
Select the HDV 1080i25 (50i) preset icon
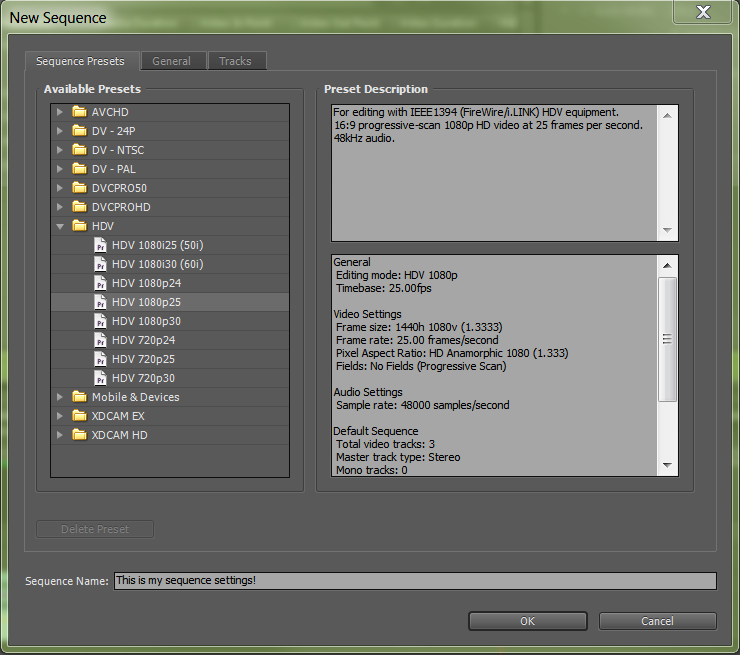100,245
